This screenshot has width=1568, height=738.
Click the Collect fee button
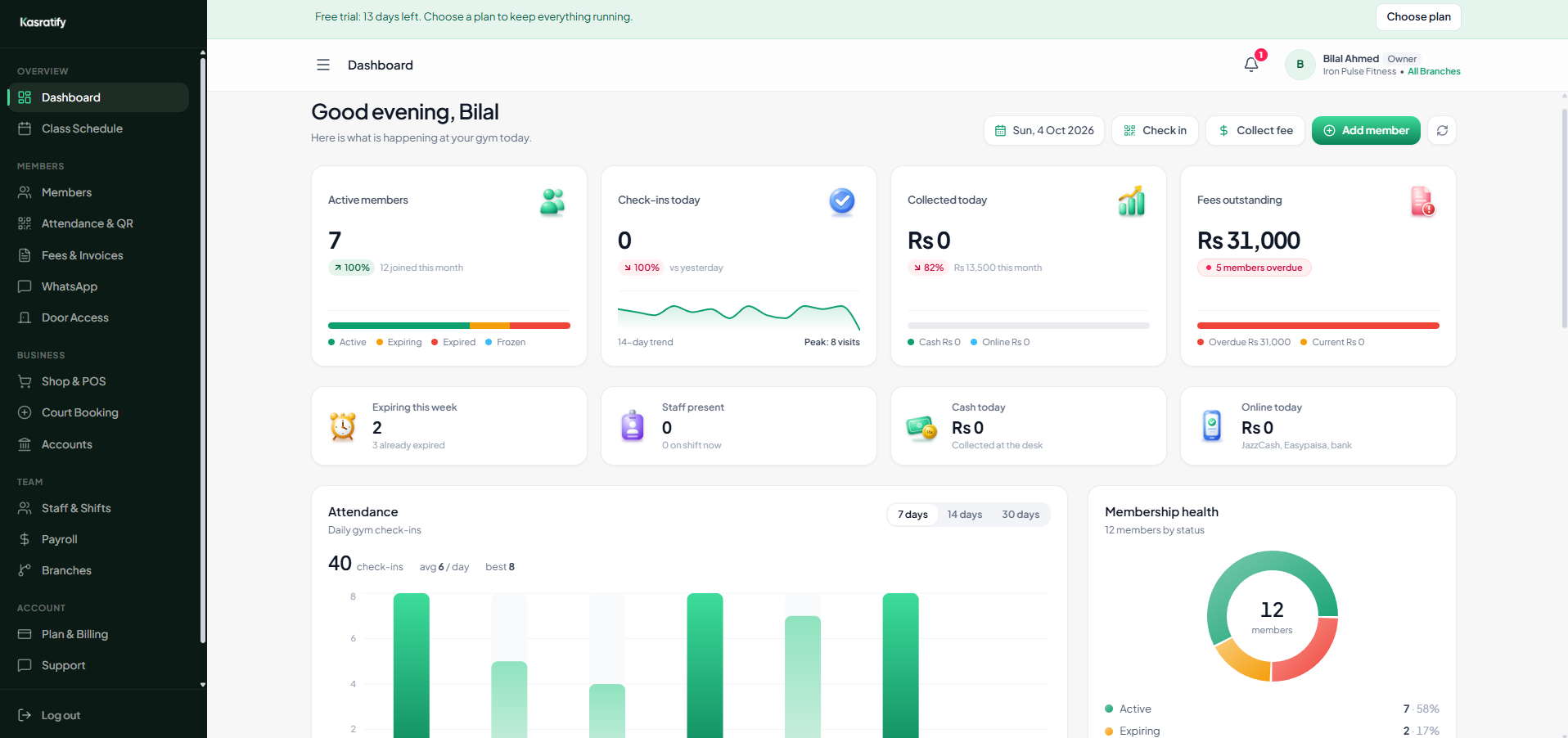pyautogui.click(x=1255, y=130)
